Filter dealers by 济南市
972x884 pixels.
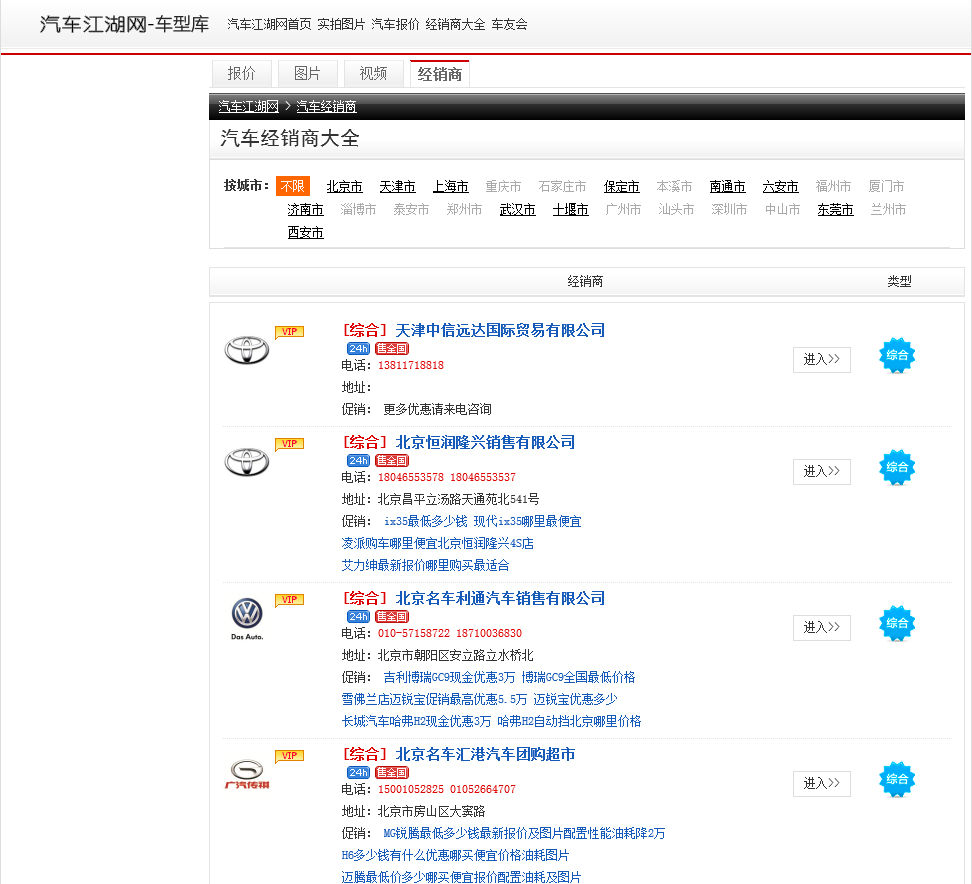click(305, 210)
